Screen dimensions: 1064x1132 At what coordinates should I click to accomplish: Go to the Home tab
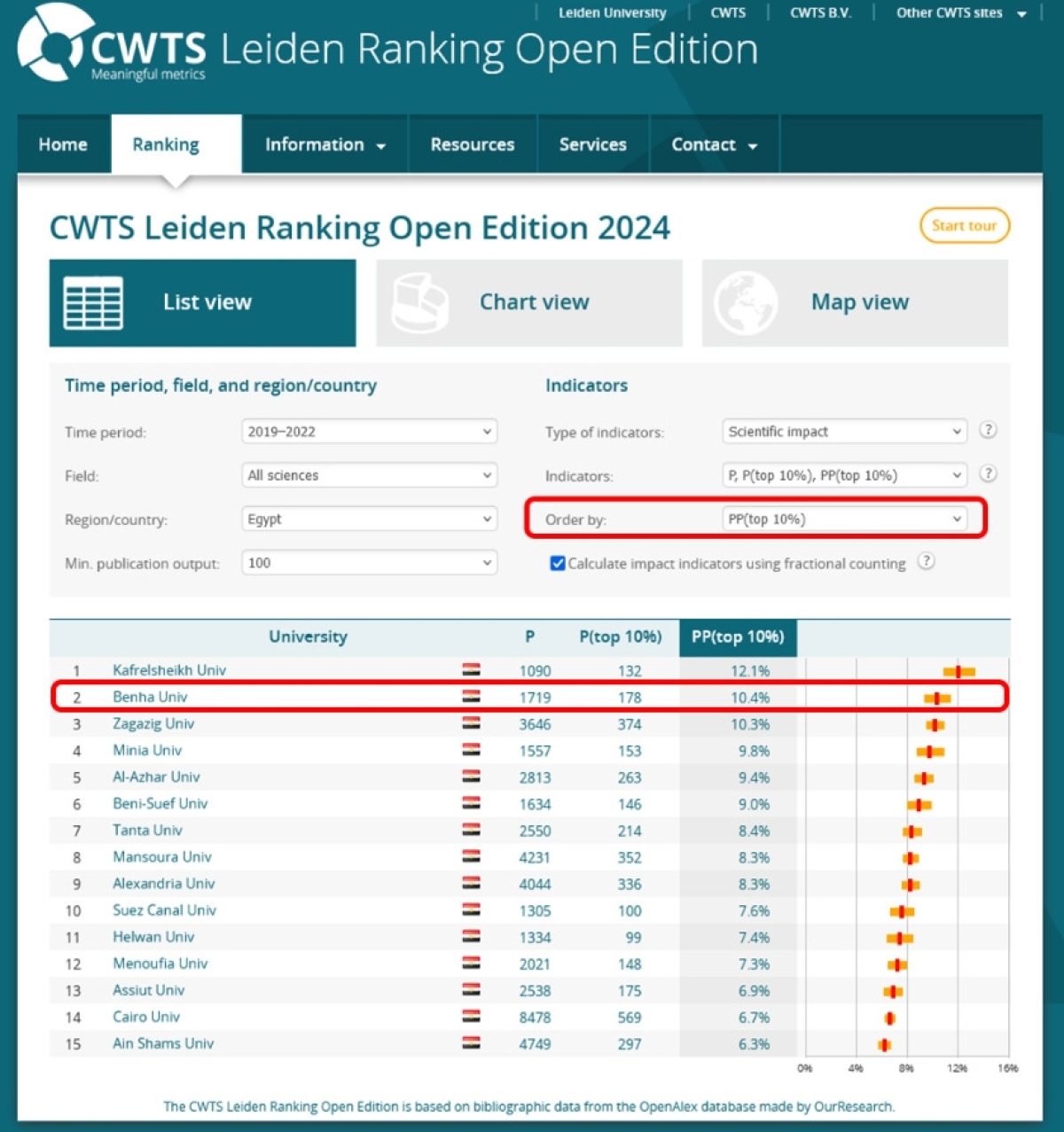pos(63,144)
